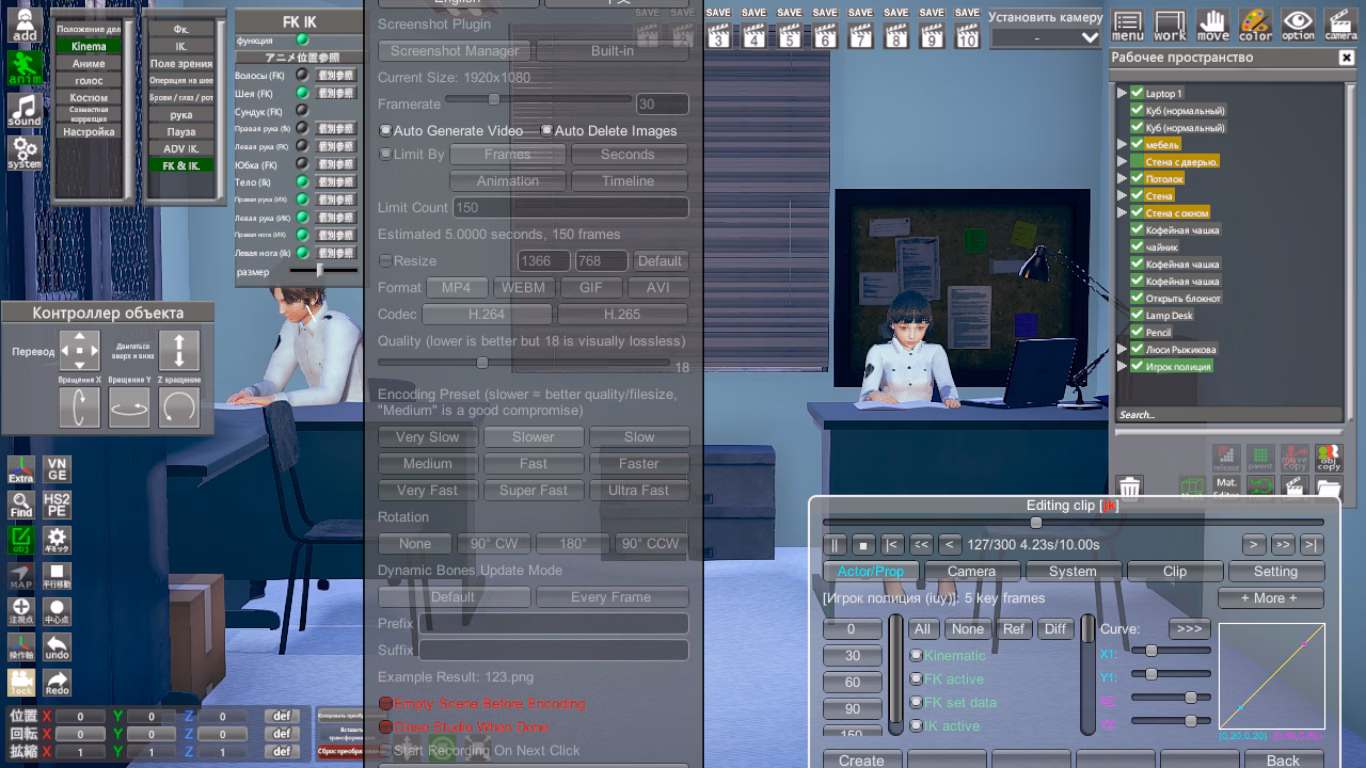Viewport: 1366px width, 768px height.
Task: Click the + More + button
Action: (x=1270, y=598)
